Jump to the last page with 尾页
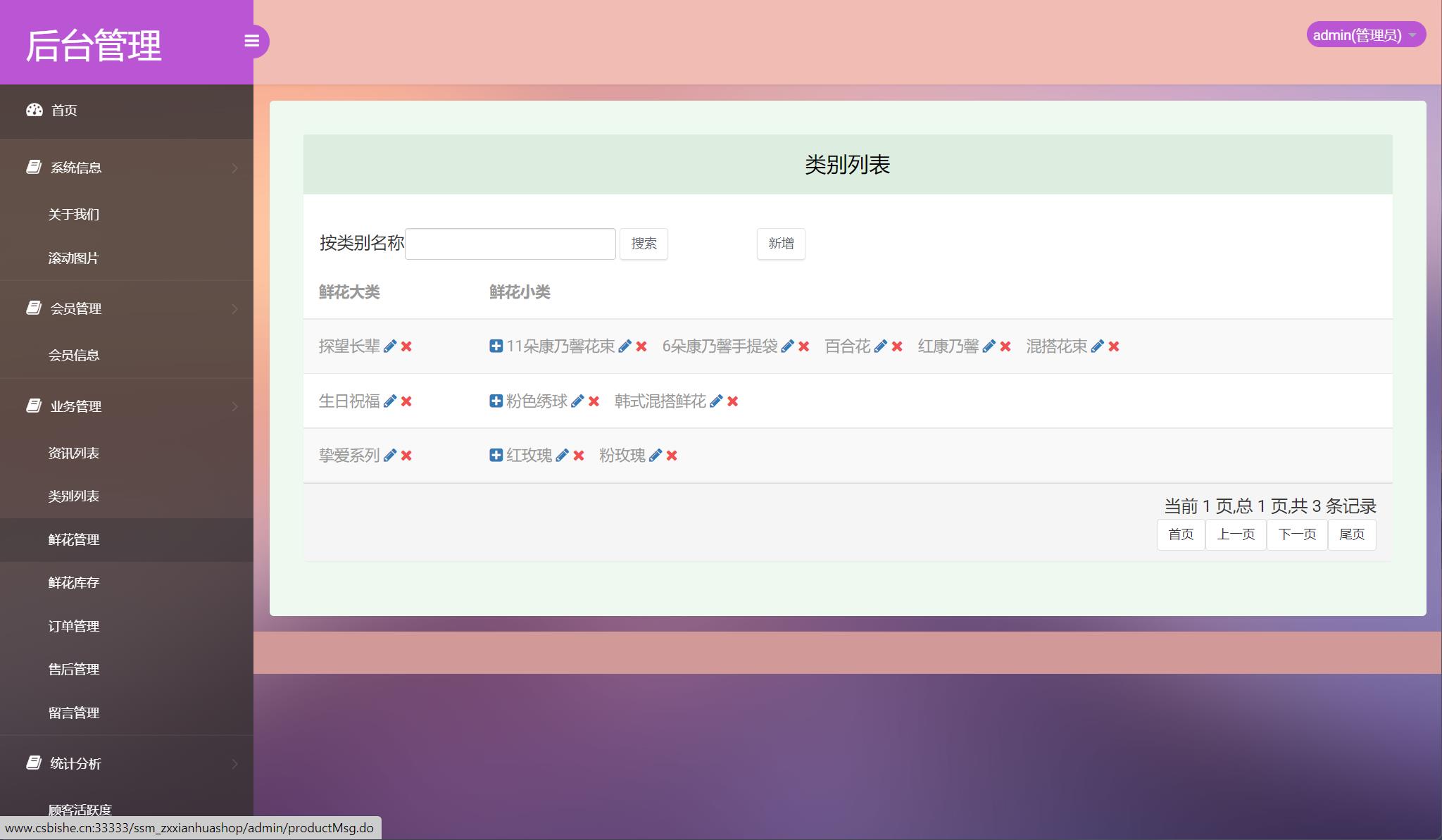 click(x=1351, y=534)
